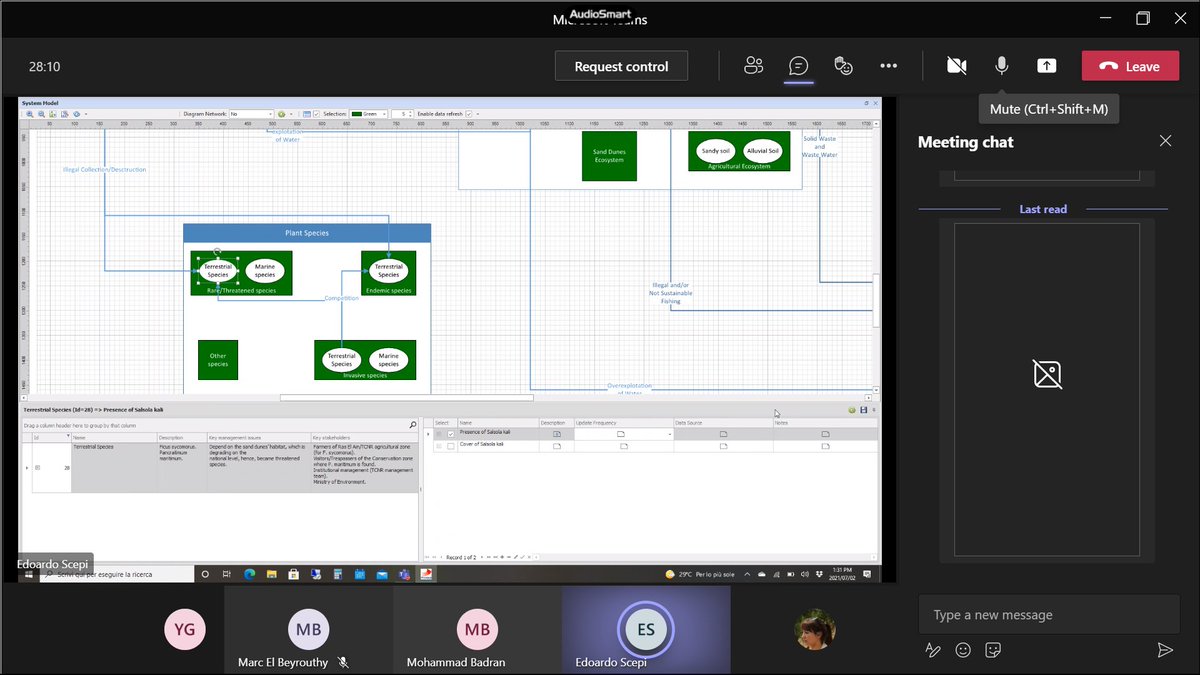Click taskbar search box in shared screen
The width and height of the screenshot is (1200, 675).
coord(115,574)
